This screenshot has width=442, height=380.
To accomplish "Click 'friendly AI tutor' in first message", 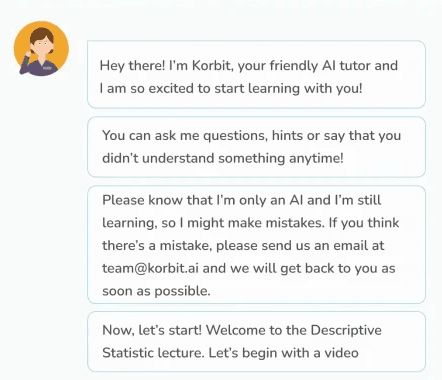I will click(x=320, y=66).
